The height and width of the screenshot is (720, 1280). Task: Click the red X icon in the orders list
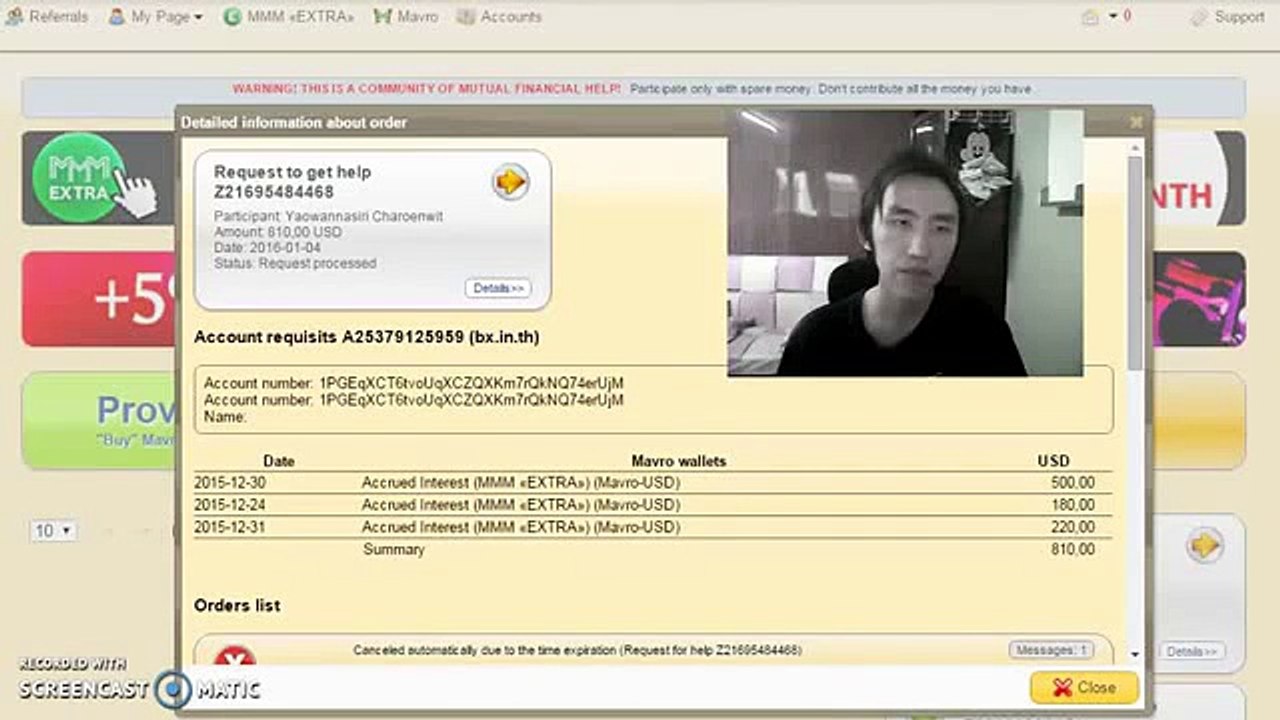(x=235, y=658)
